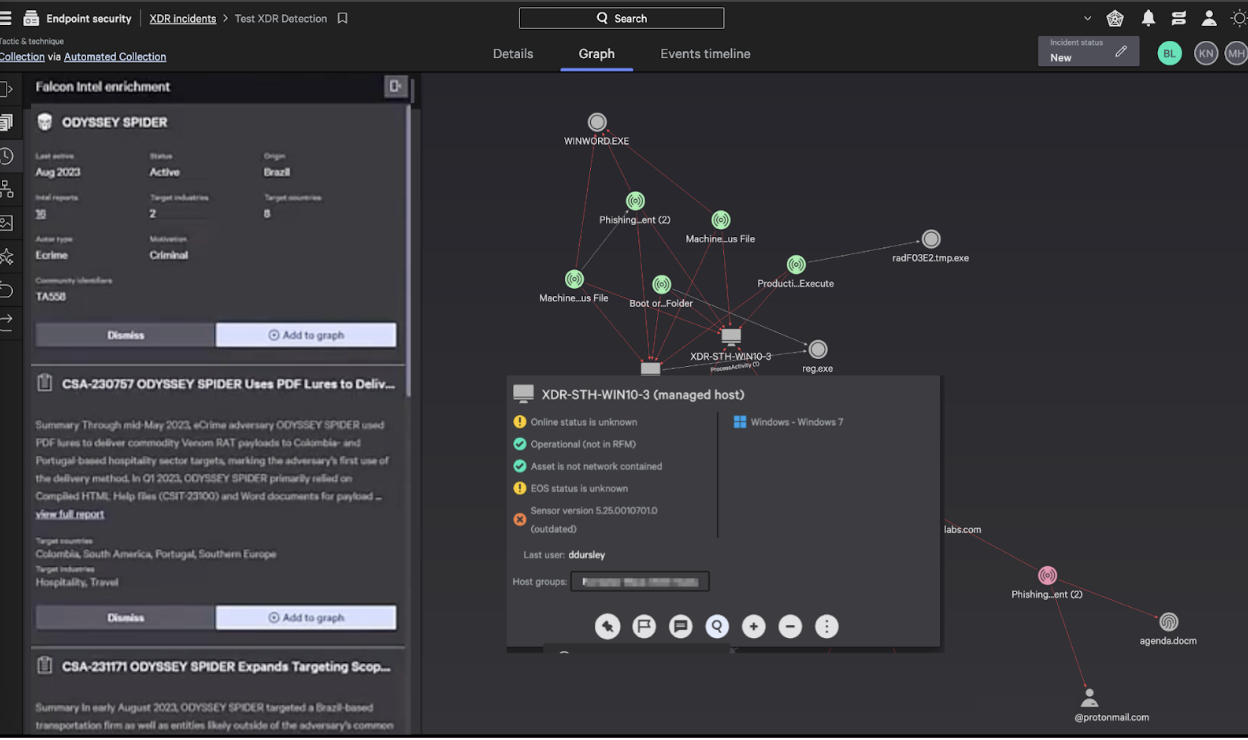
Task: Open the Falcon pentagon icon in header
Action: [1115, 18]
